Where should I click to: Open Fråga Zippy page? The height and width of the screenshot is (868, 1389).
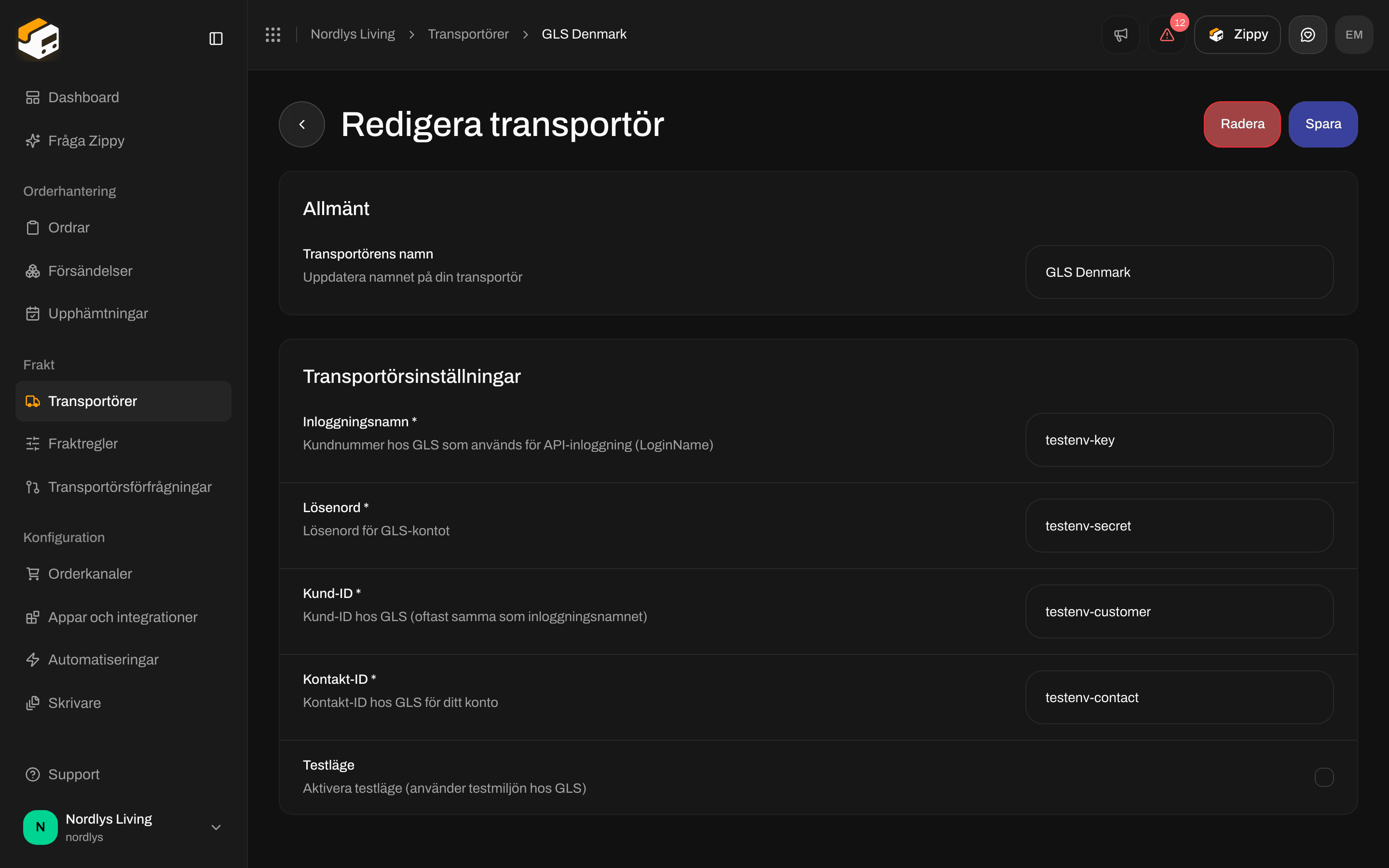pyautogui.click(x=123, y=141)
